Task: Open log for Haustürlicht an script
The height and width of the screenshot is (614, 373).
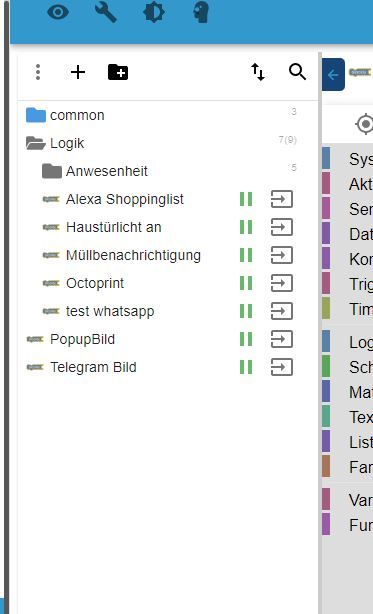Action: 282,227
